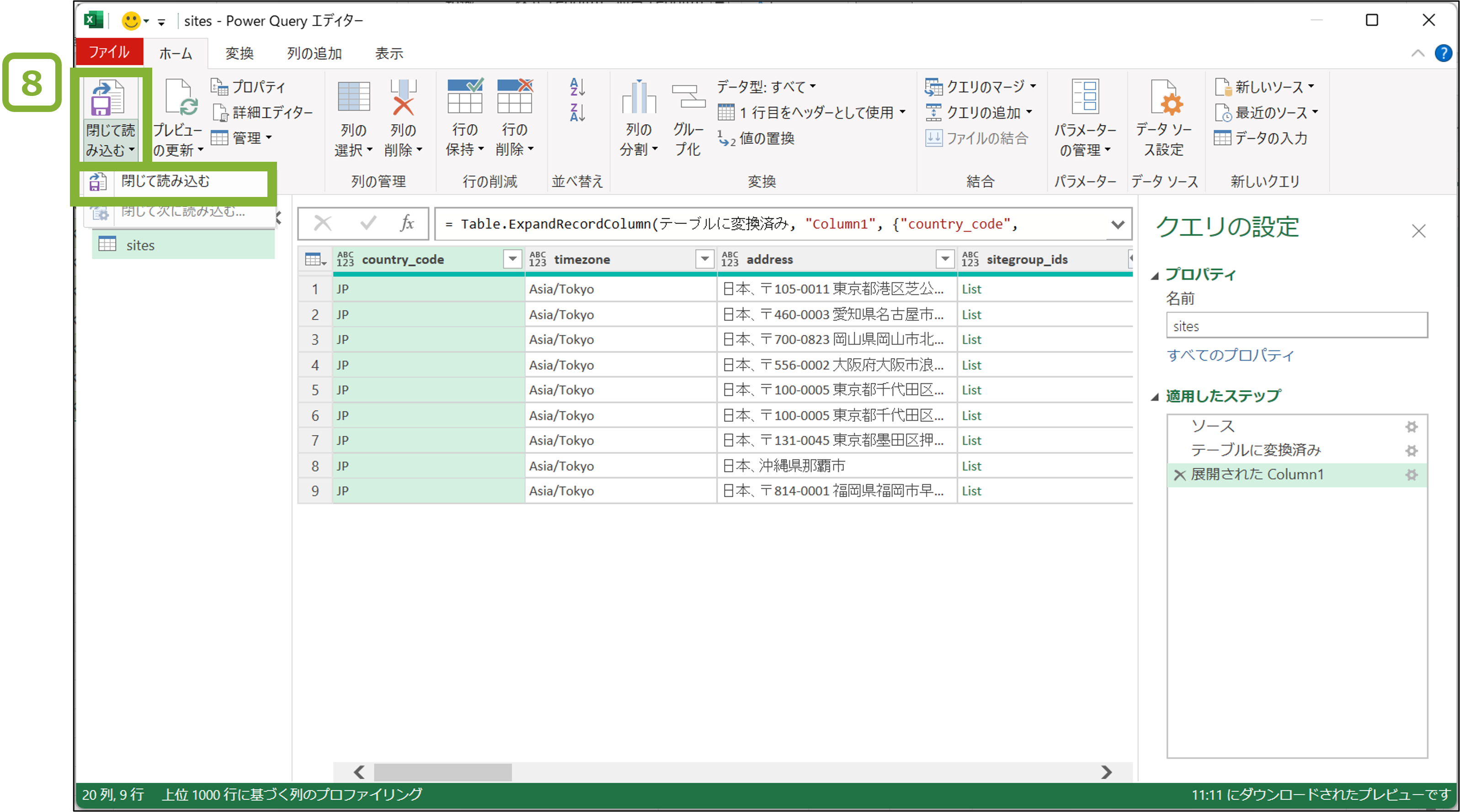Open the ファイル menu
1460x812 pixels.
tap(109, 52)
